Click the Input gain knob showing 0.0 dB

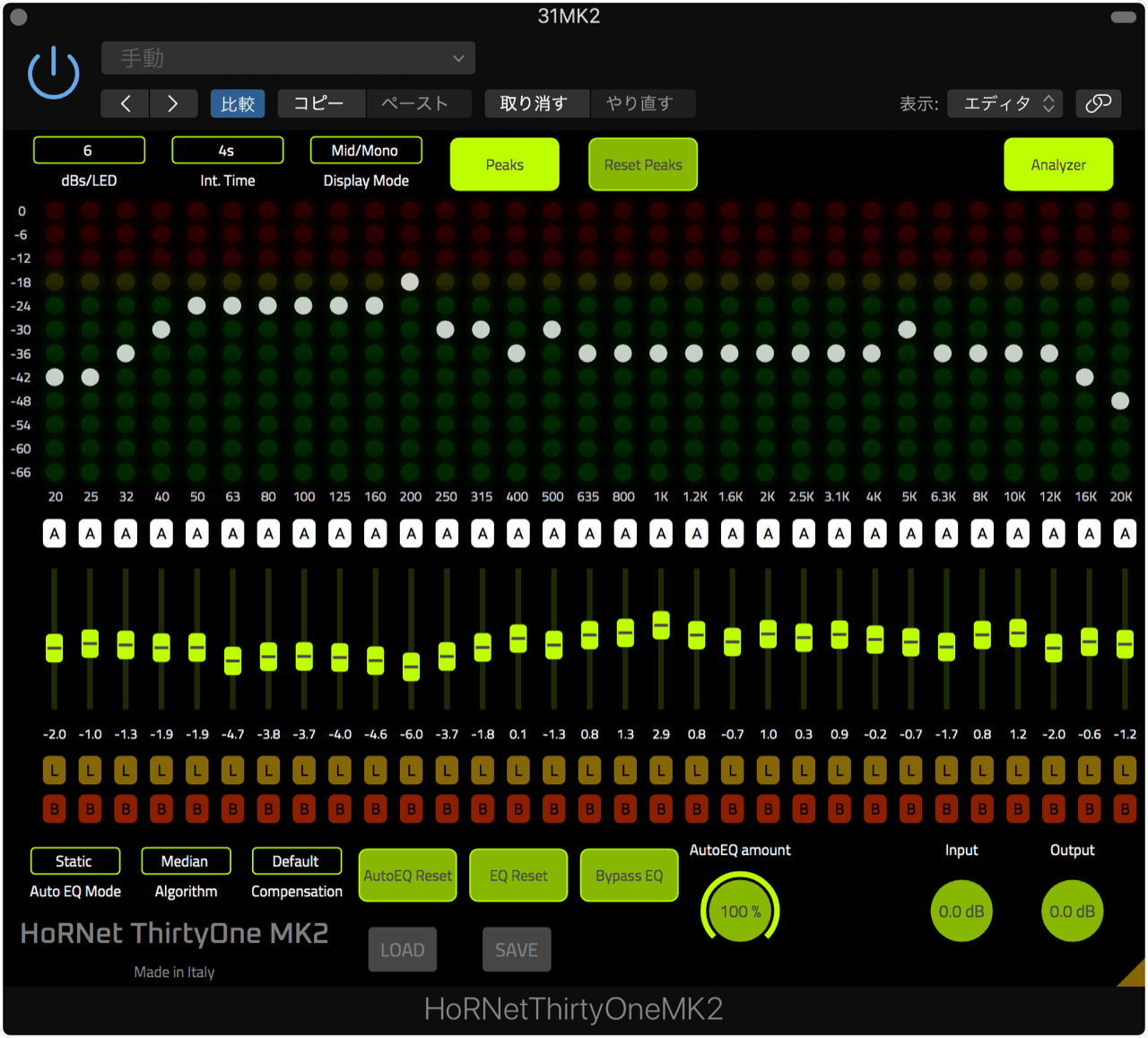(x=961, y=910)
